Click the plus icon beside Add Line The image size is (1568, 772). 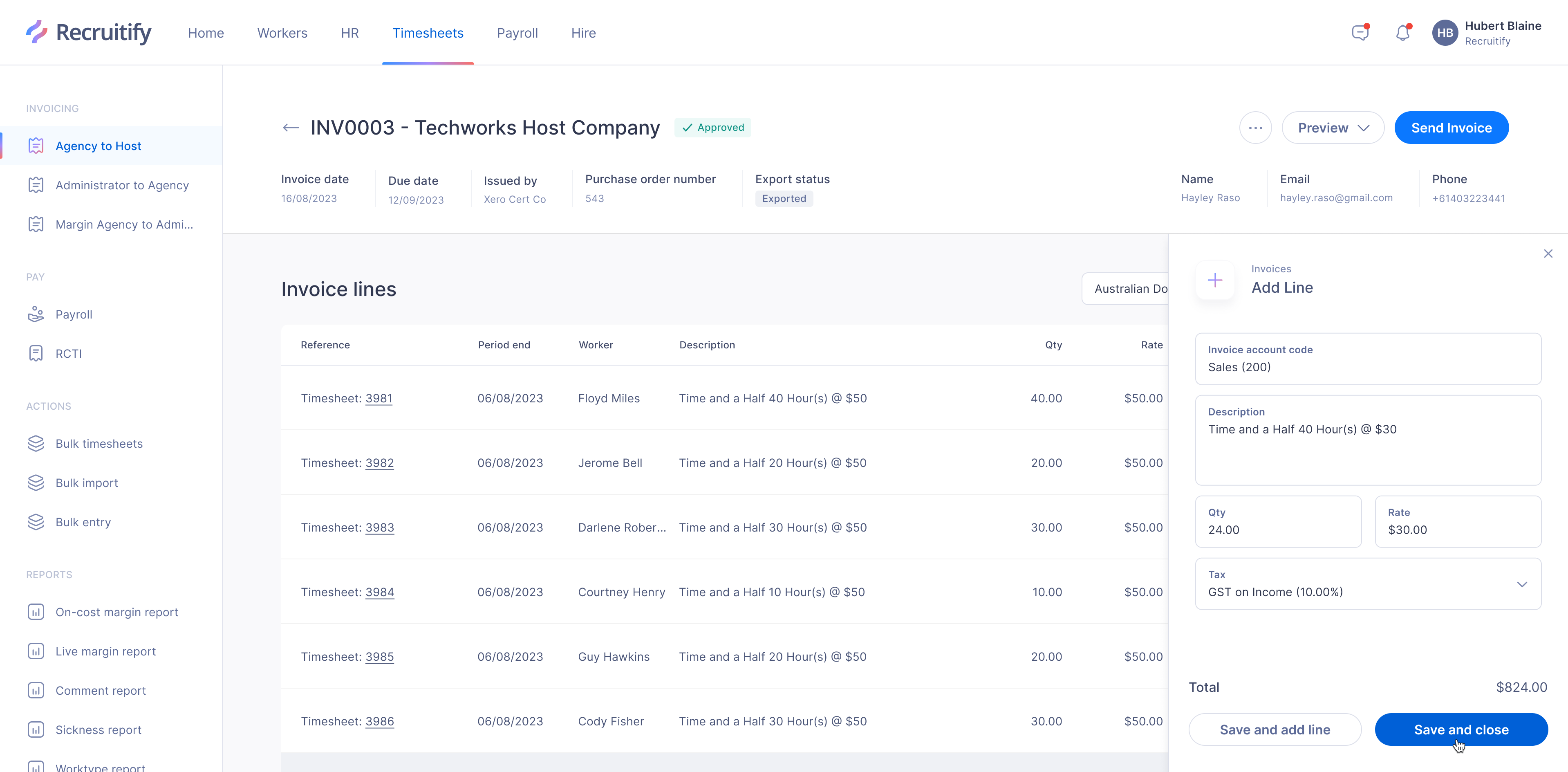tap(1215, 280)
